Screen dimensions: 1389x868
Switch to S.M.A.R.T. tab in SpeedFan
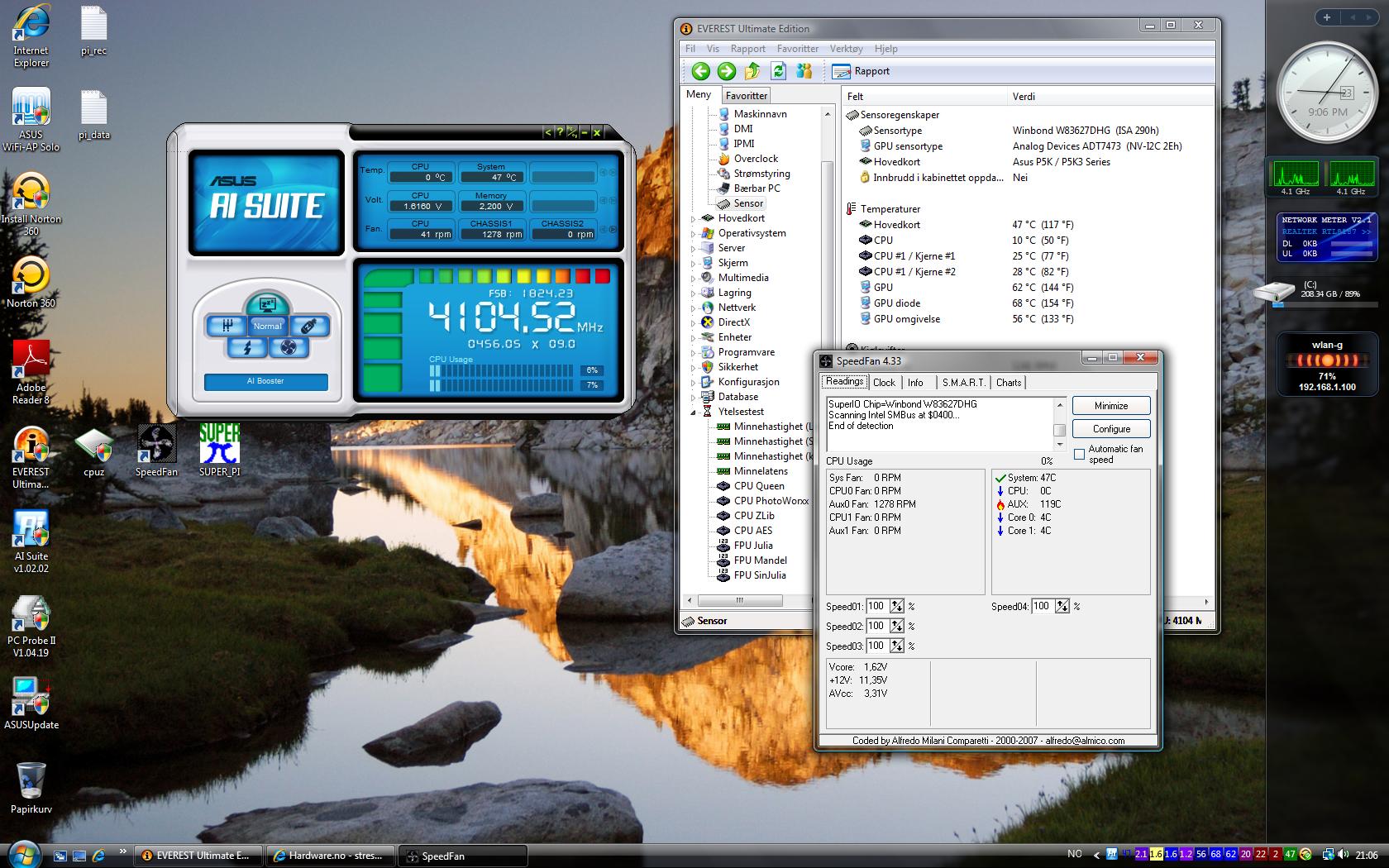(x=964, y=383)
